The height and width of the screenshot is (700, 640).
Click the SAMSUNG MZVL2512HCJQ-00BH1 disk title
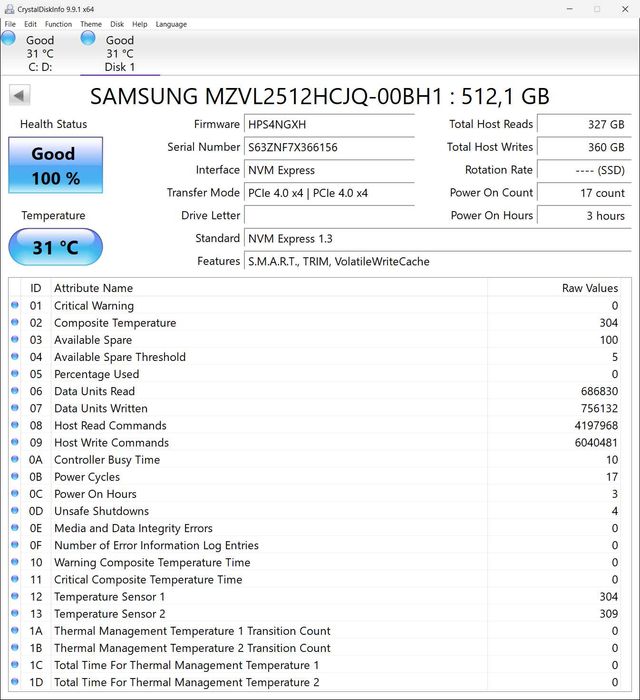point(320,96)
